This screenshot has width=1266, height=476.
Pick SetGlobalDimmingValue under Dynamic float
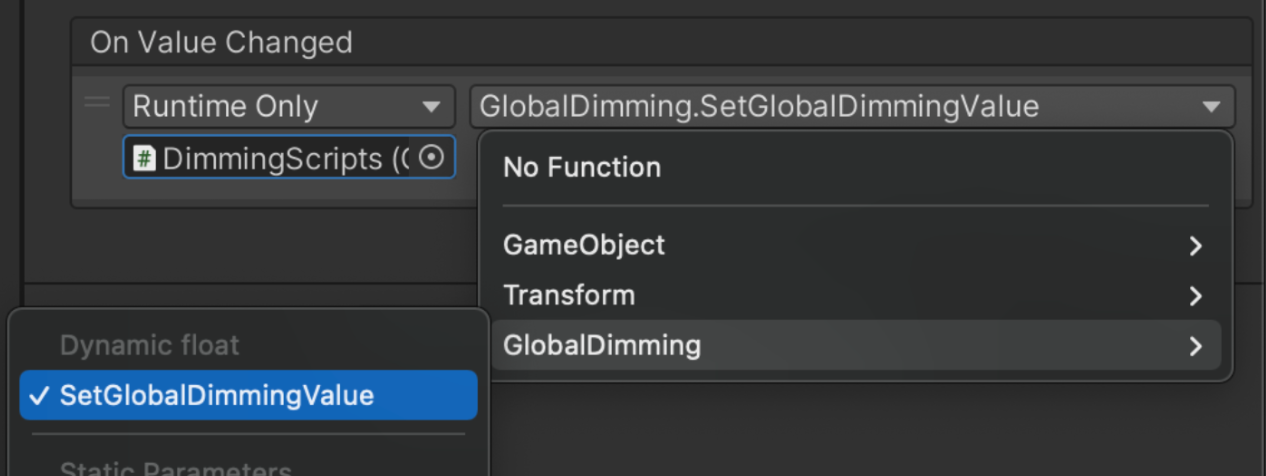217,395
